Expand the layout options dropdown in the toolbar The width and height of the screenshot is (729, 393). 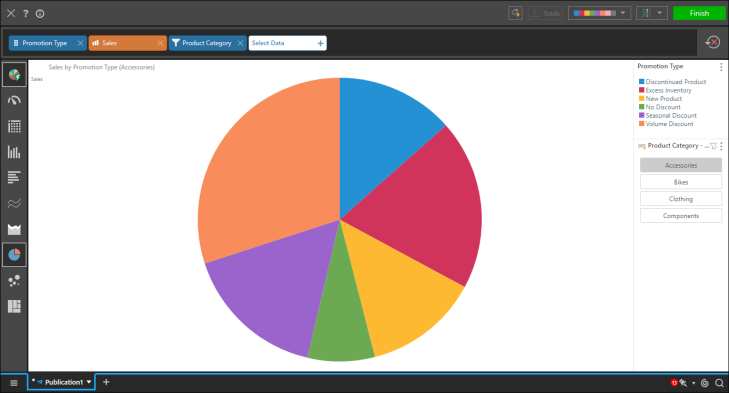click(x=651, y=13)
